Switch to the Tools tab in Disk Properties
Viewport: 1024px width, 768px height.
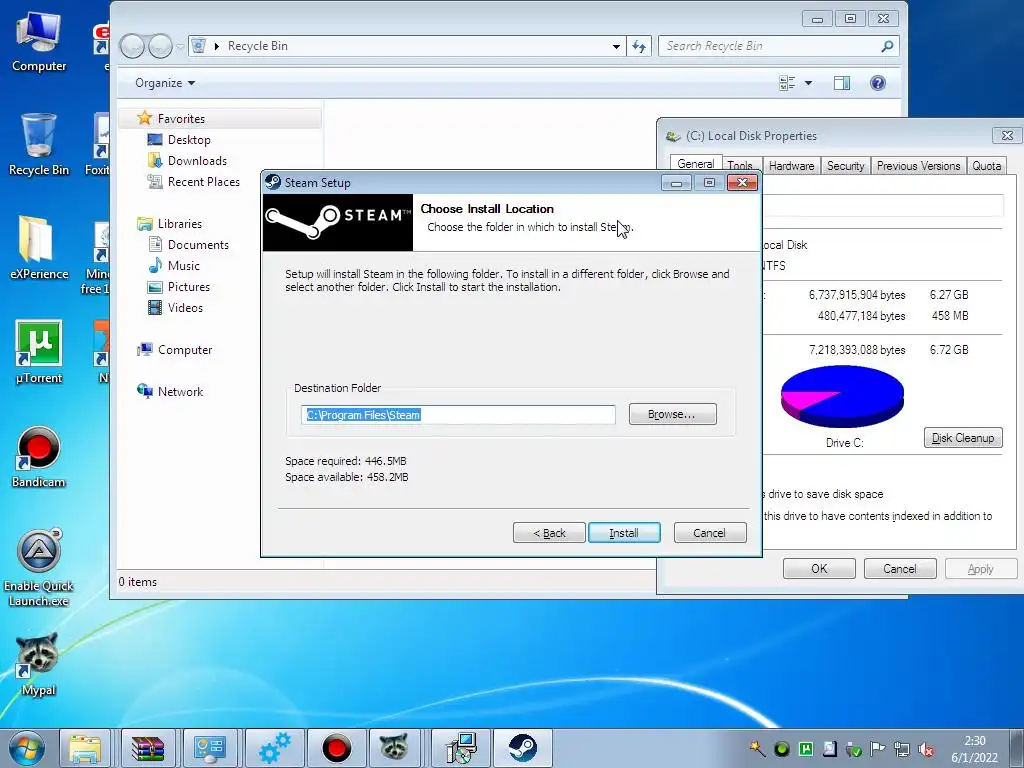click(740, 166)
